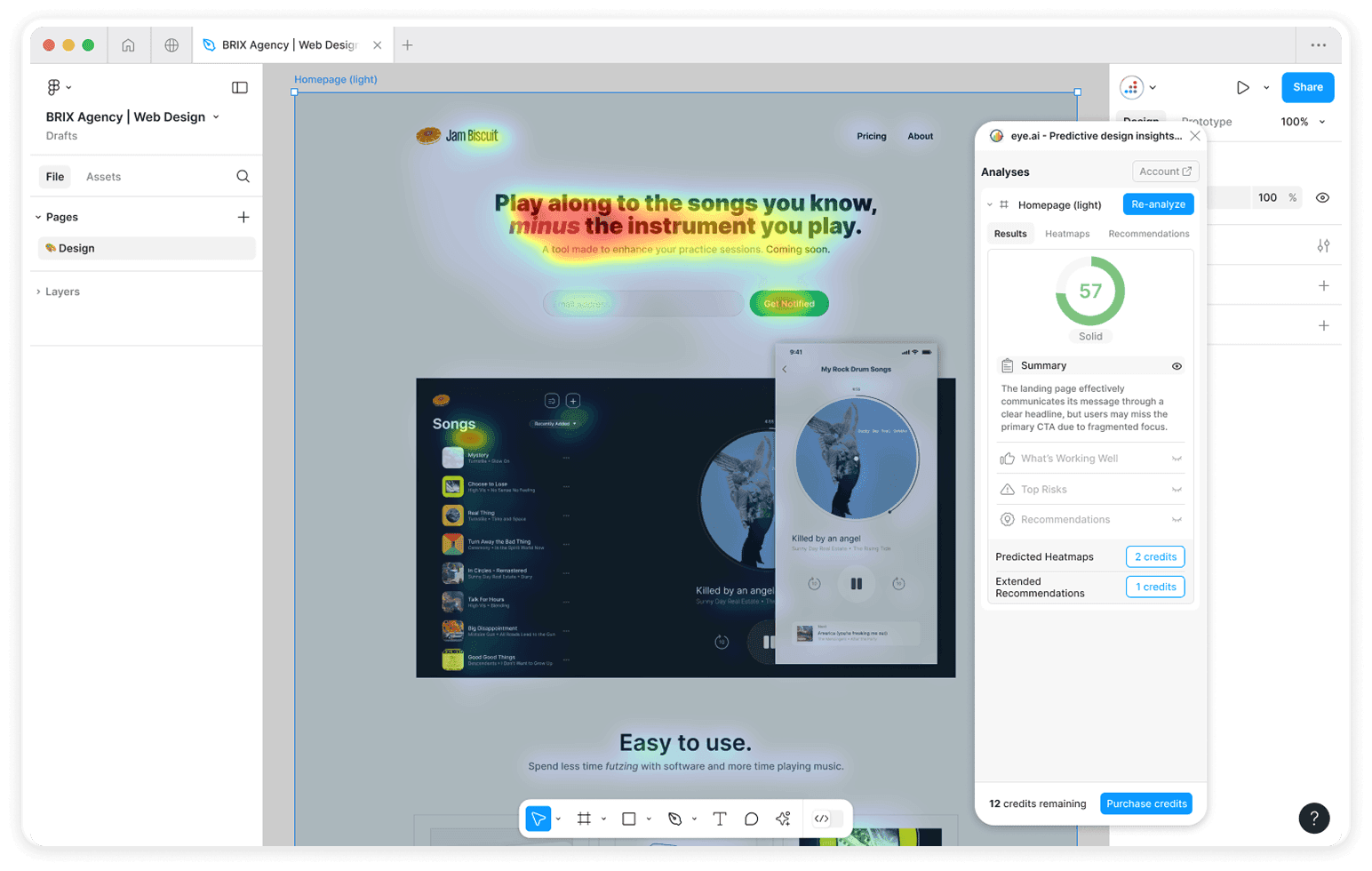Switch to the Prototype tab
Viewport: 1372px width, 871px height.
coord(1208,122)
